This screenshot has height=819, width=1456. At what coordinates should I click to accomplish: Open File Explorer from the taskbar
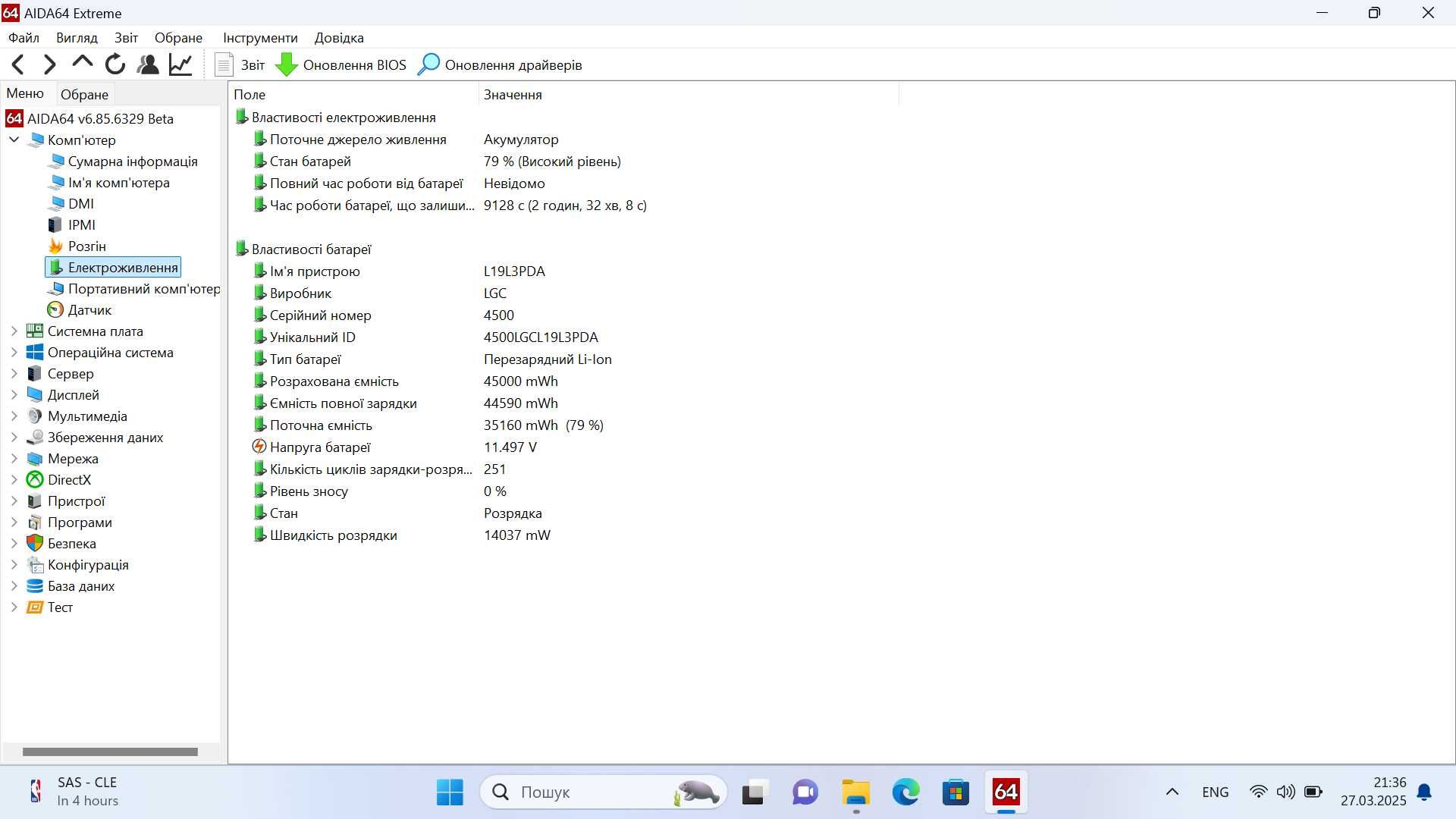(855, 792)
